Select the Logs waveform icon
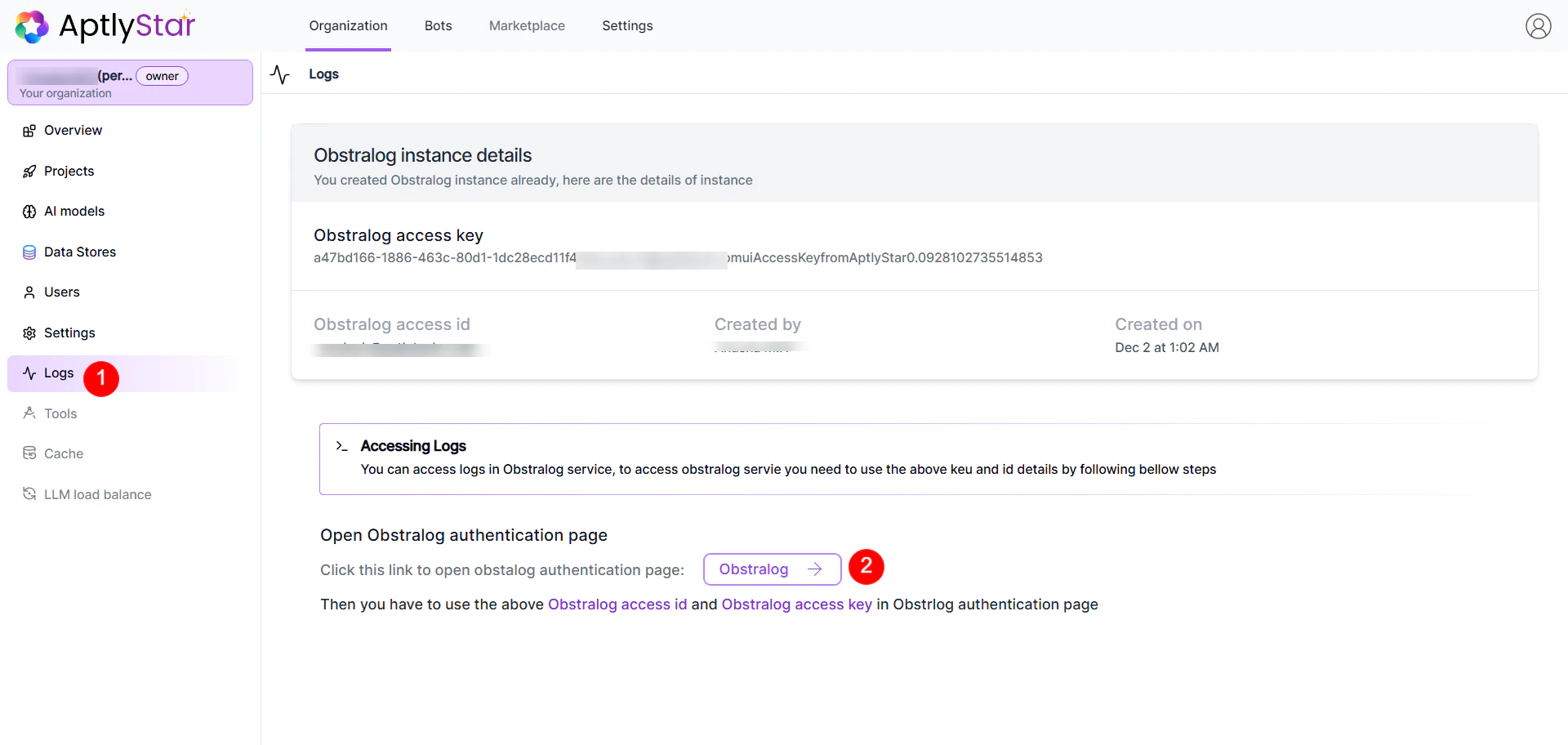The width and height of the screenshot is (1568, 745). point(29,372)
